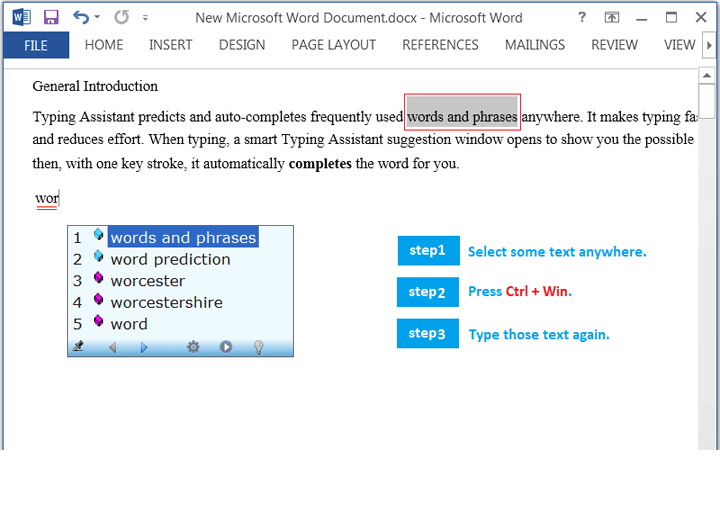Pick the 'worcester' suggestion

[148, 281]
